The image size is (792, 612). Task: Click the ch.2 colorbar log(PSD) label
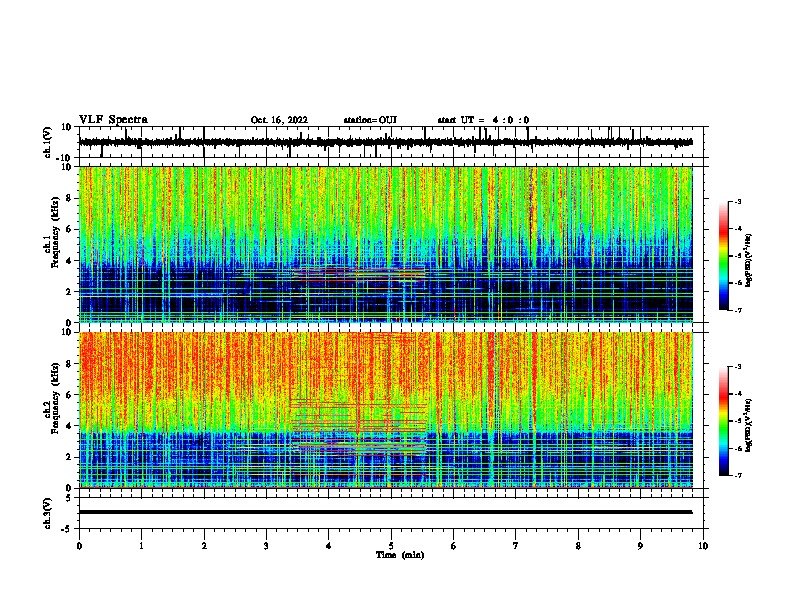pyautogui.click(x=749, y=425)
